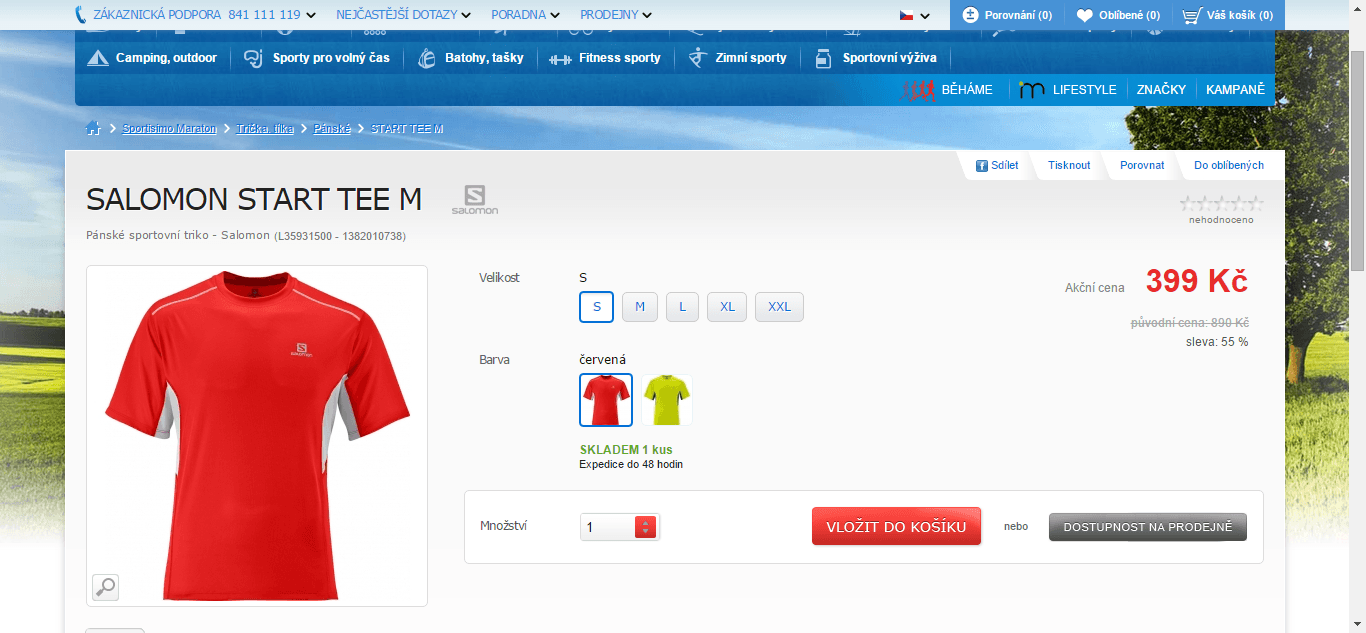Increase quantity with the stepper up arrow
1366x633 pixels.
645,522
